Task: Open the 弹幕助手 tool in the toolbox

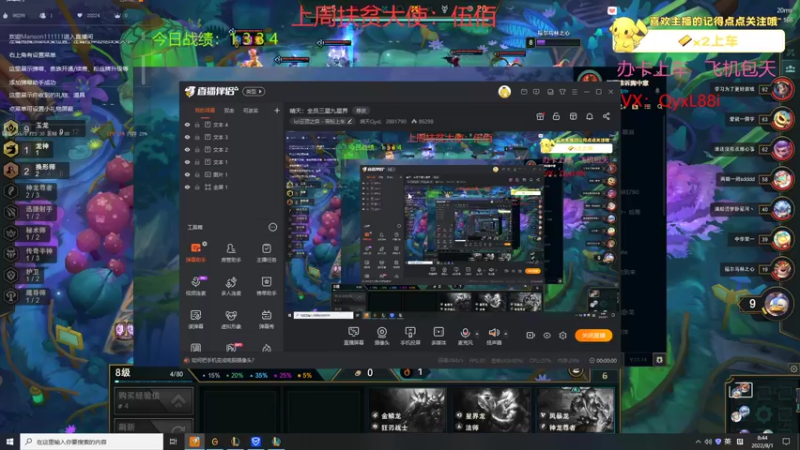Action: coord(195,252)
